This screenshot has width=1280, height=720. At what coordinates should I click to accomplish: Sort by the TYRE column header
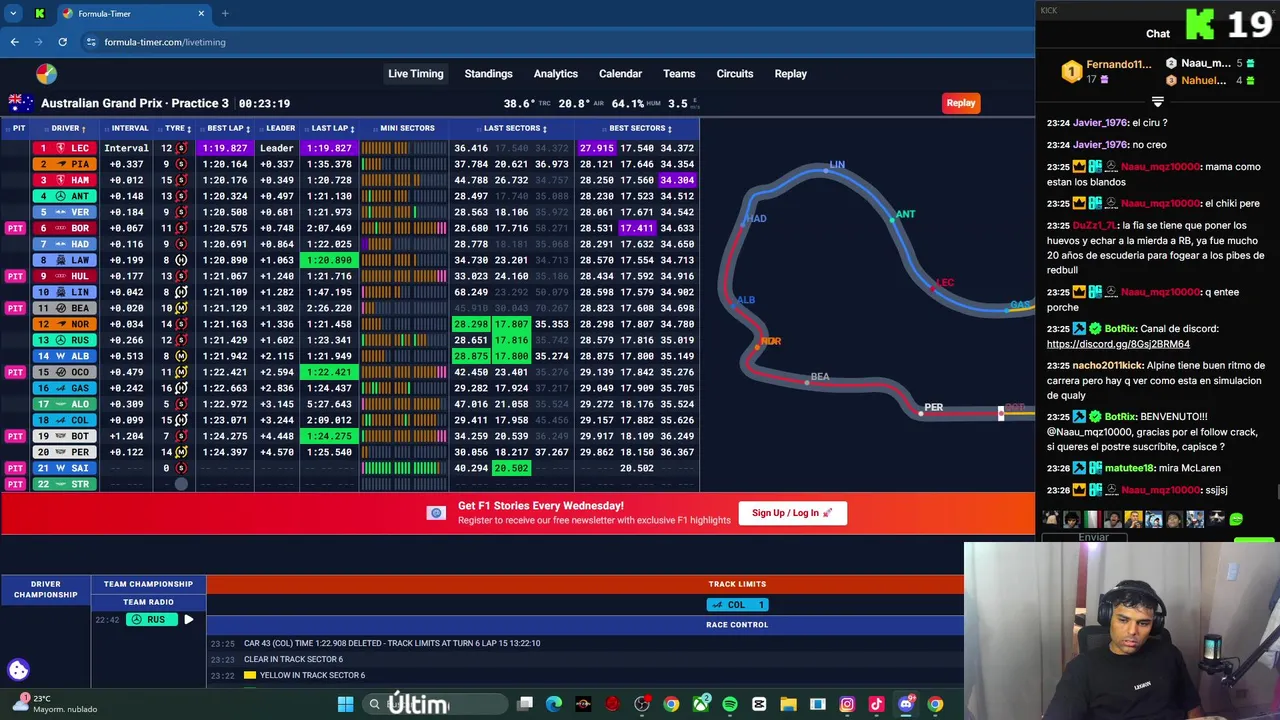(178, 128)
